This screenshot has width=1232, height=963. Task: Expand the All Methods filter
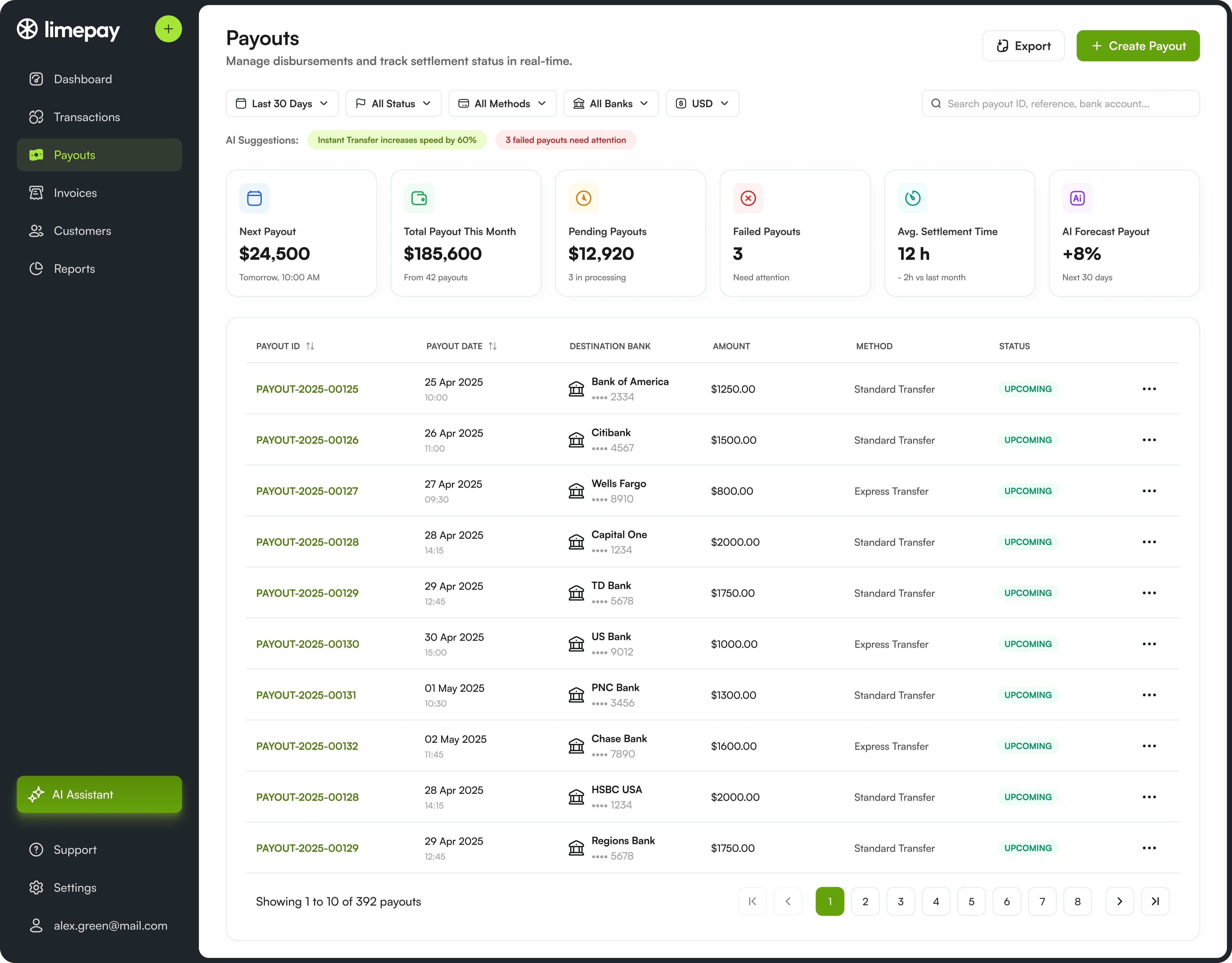click(503, 103)
